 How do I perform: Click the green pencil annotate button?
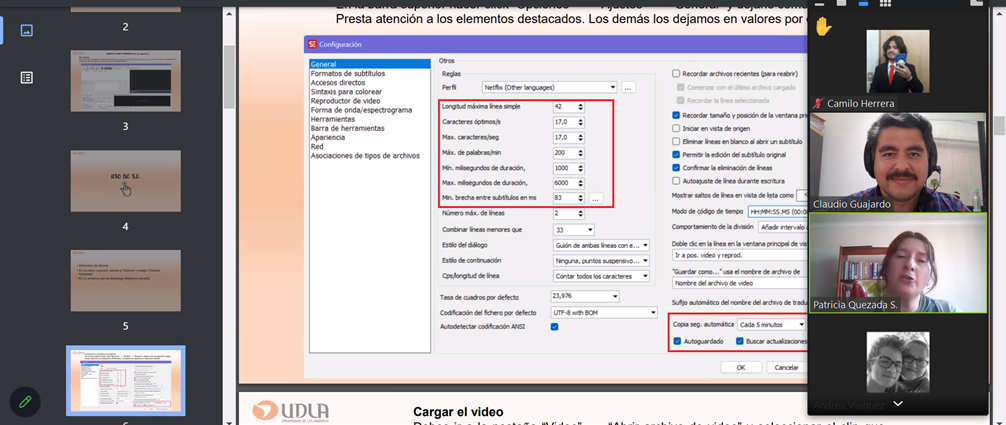(x=25, y=400)
